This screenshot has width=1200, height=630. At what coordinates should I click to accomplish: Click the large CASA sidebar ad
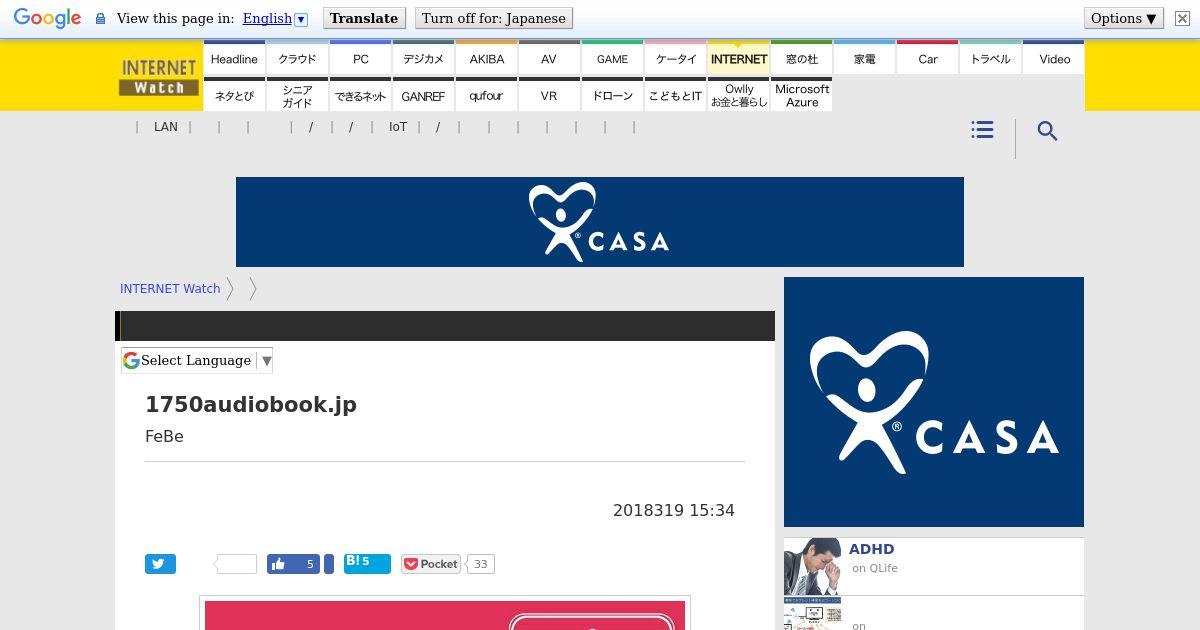pyautogui.click(x=934, y=402)
